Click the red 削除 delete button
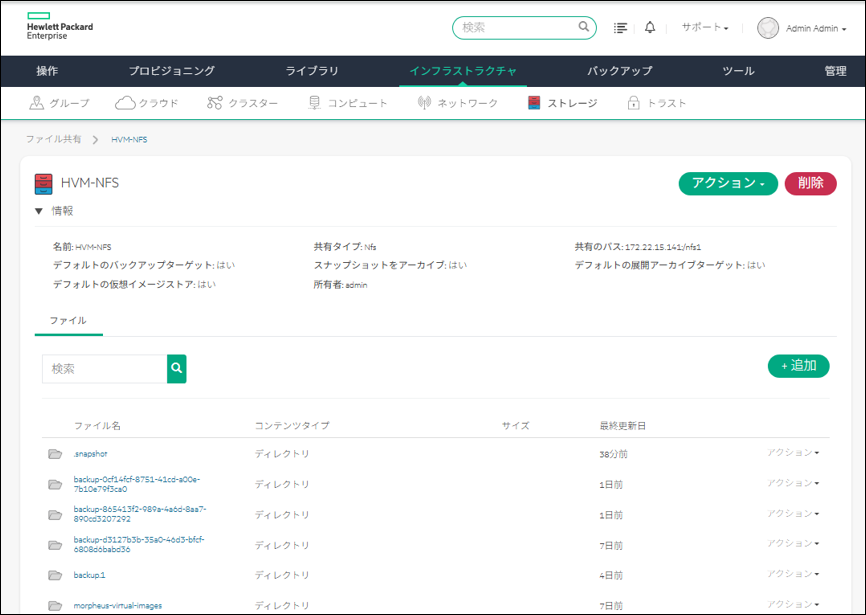 [x=810, y=183]
